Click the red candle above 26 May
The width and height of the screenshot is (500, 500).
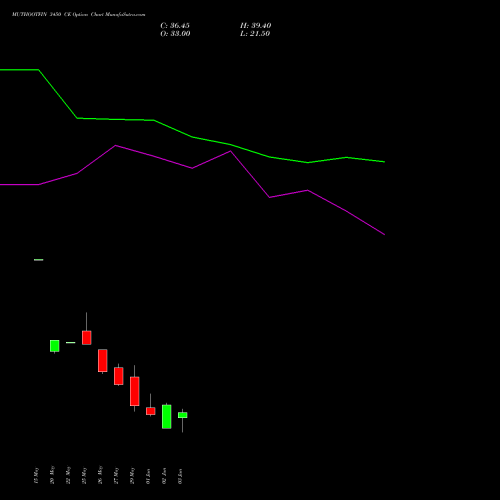tap(103, 360)
